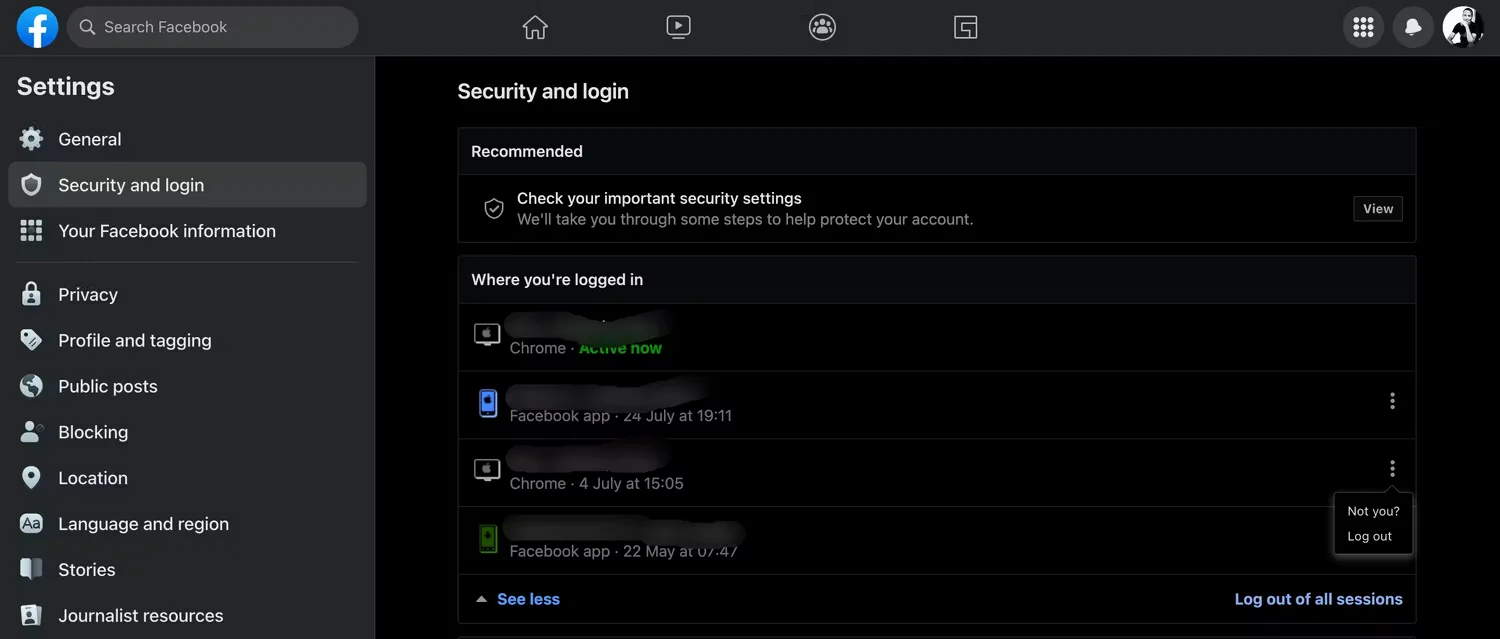1500x639 pixels.
Task: Click Log out of all sessions link
Action: pos(1318,599)
